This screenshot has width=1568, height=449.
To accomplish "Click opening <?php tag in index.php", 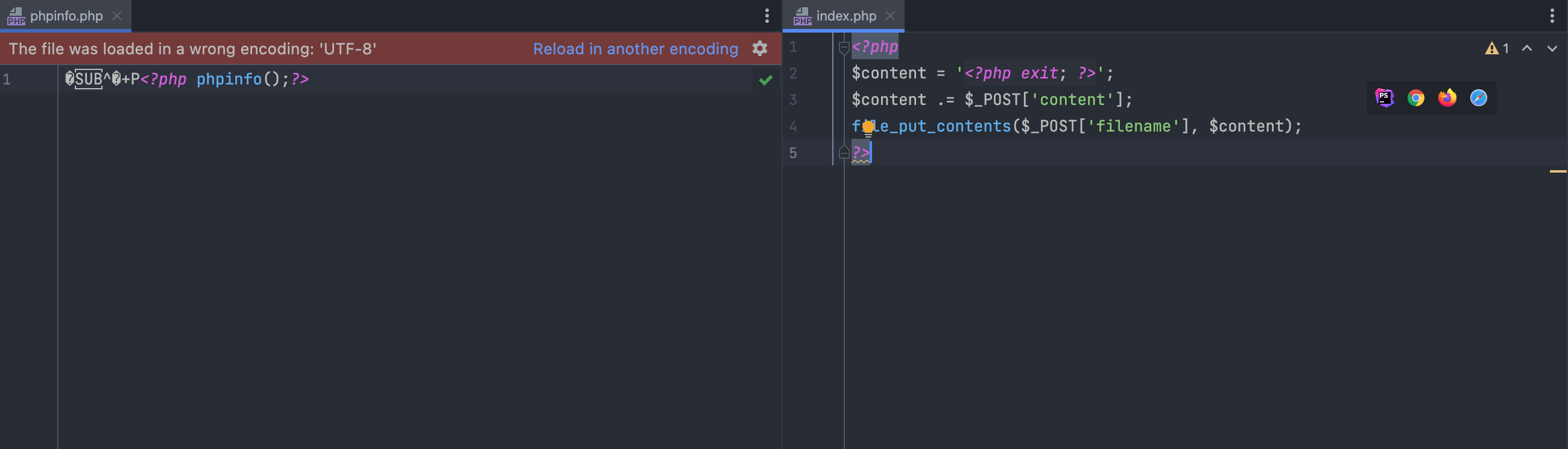I will click(x=874, y=47).
